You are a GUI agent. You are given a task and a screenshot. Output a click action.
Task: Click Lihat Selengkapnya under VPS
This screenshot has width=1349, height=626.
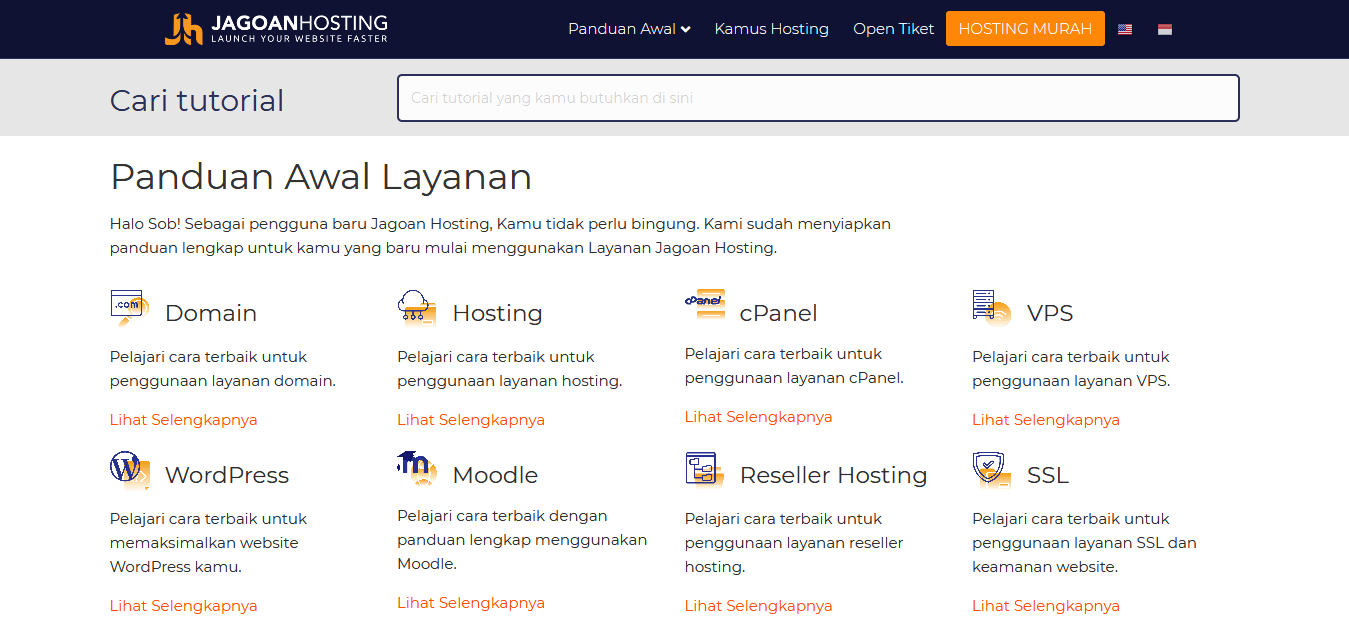(1046, 420)
